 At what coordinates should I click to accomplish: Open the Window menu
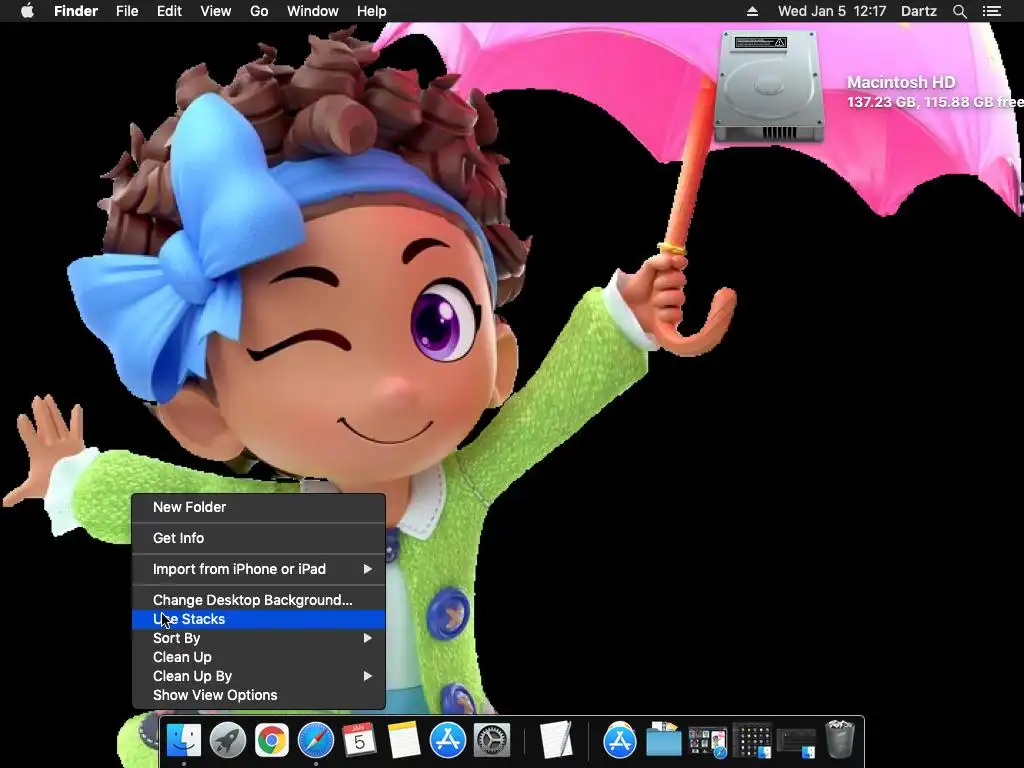pos(313,11)
